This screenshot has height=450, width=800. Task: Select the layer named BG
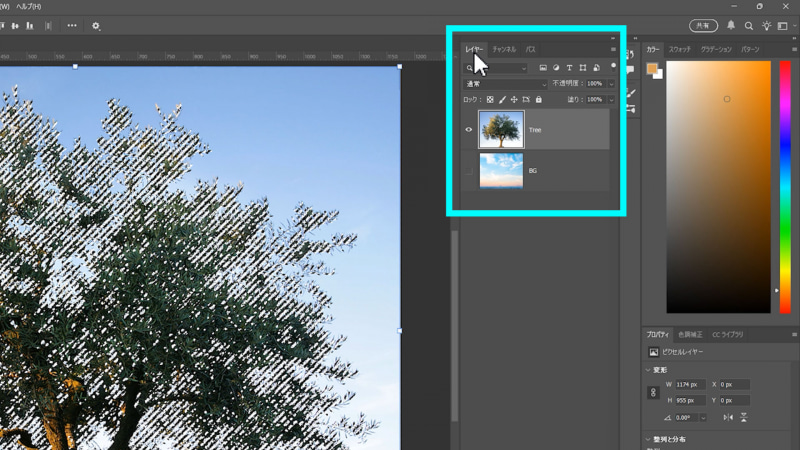tap(535, 171)
